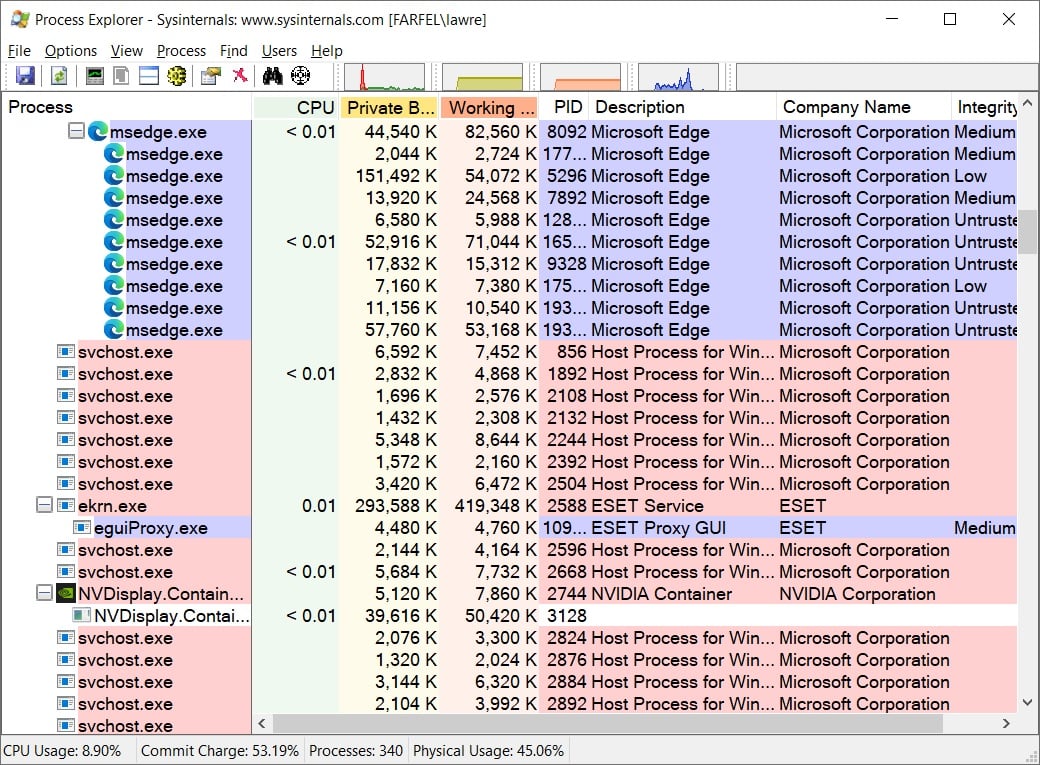Click icon of svchost.exe PID 2504
1040x765 pixels.
pyautogui.click(x=66, y=483)
